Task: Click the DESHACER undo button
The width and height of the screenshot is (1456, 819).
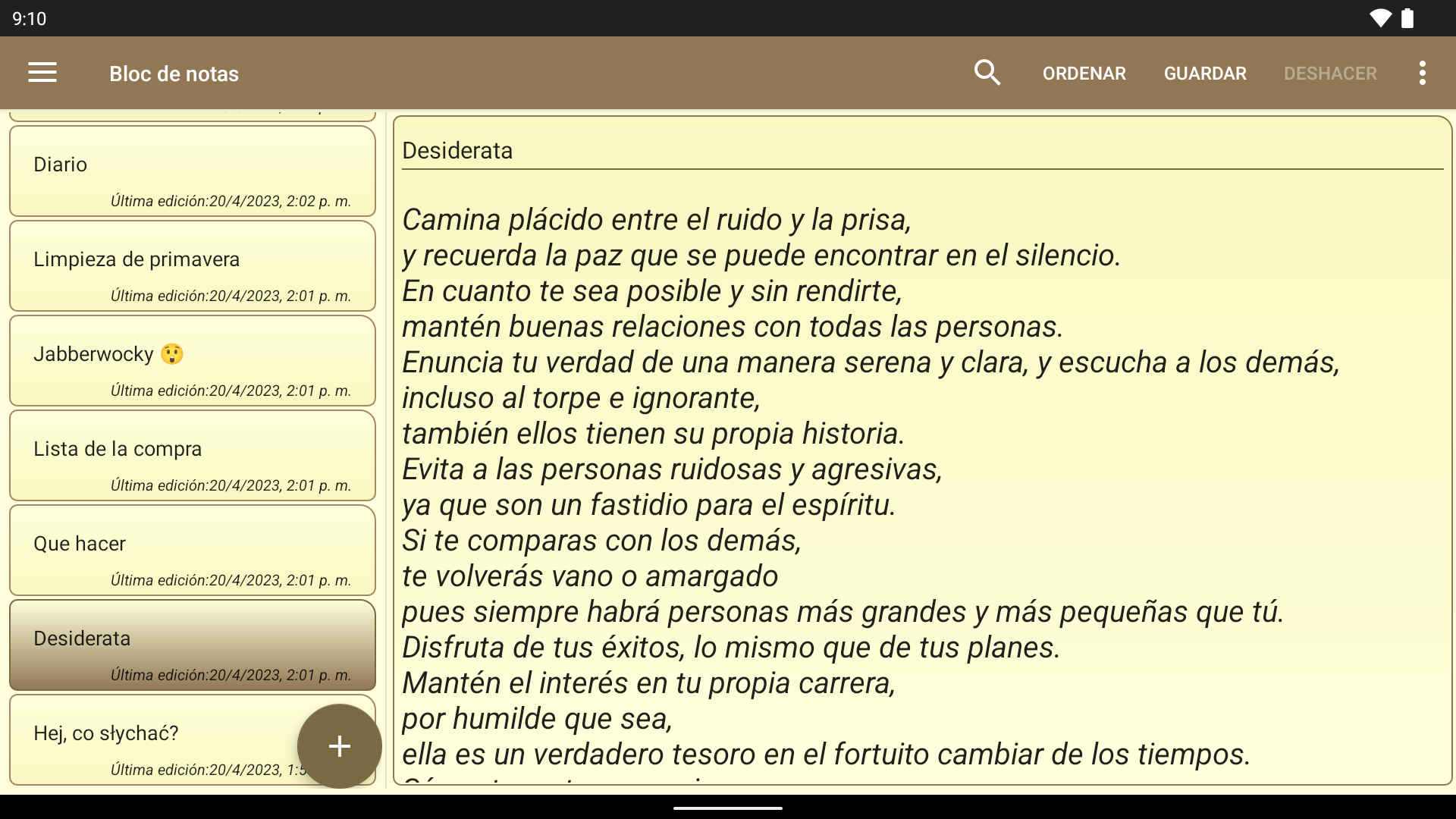Action: 1330,74
